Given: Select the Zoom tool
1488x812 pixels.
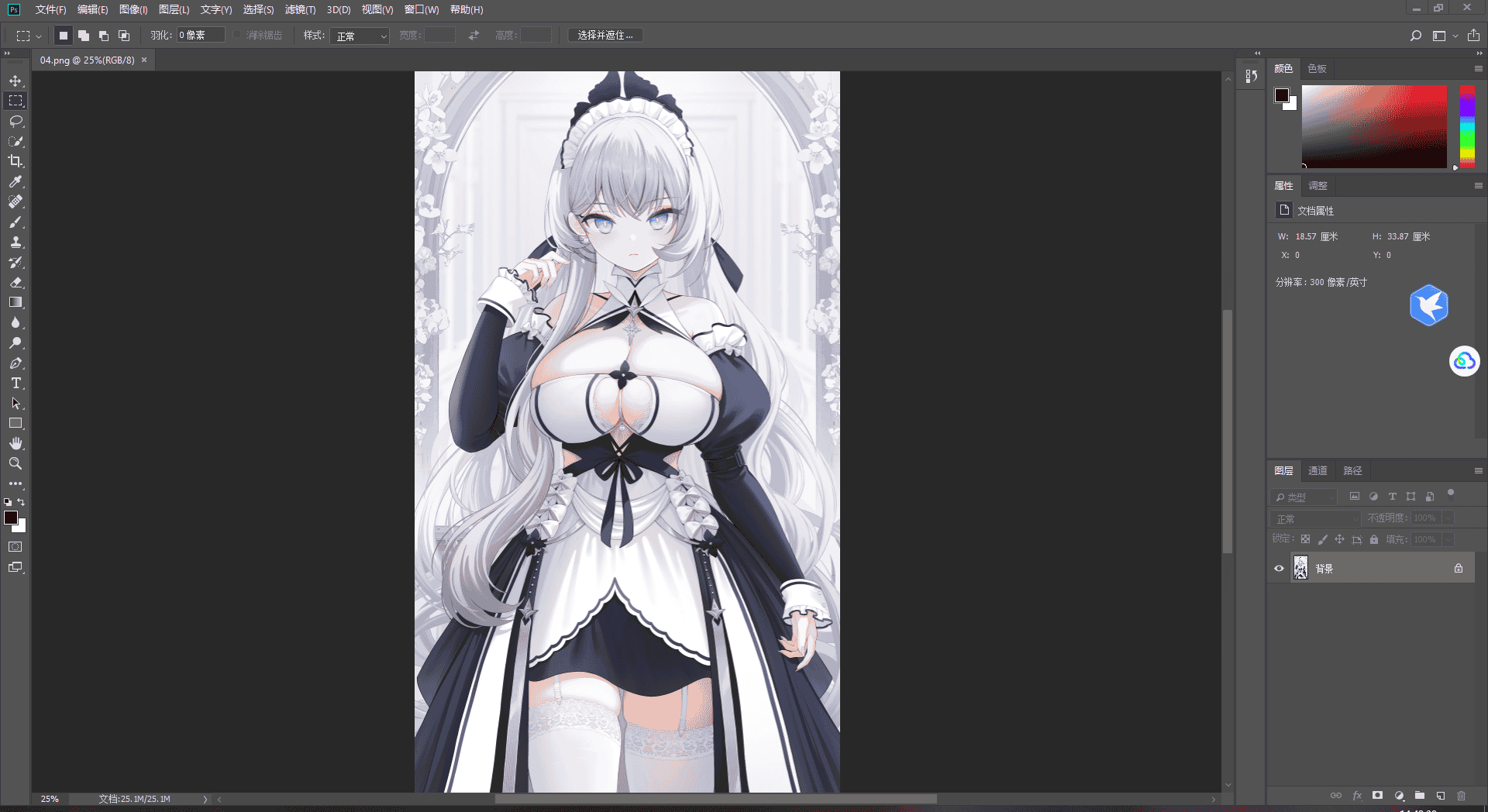Looking at the screenshot, I should click(15, 463).
